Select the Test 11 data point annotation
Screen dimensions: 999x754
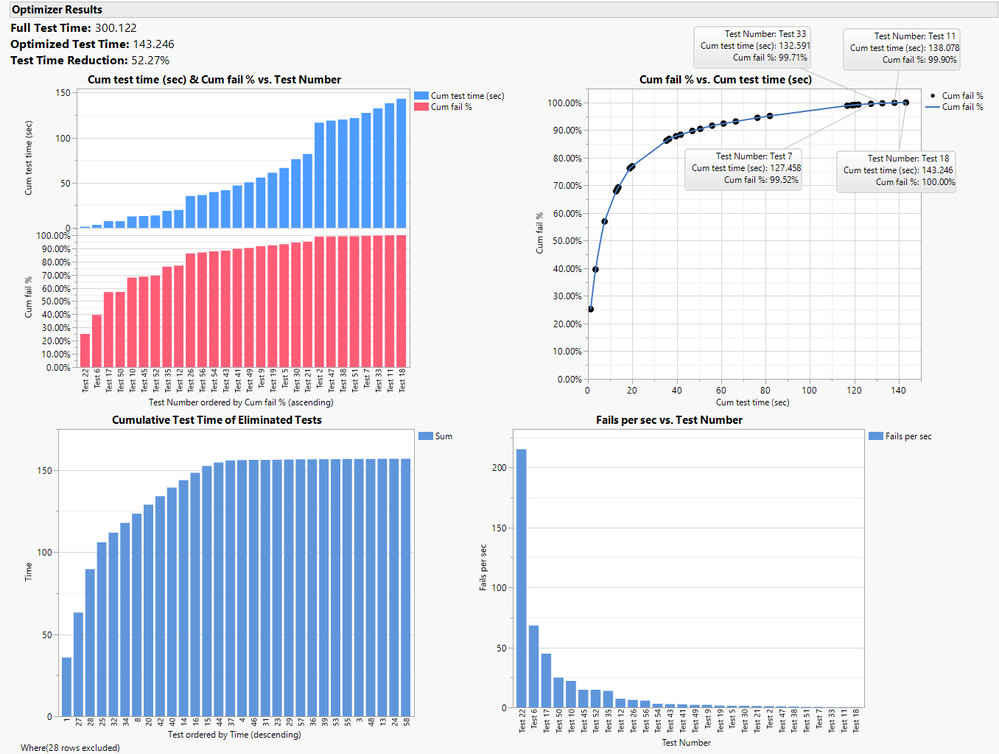tap(901, 45)
